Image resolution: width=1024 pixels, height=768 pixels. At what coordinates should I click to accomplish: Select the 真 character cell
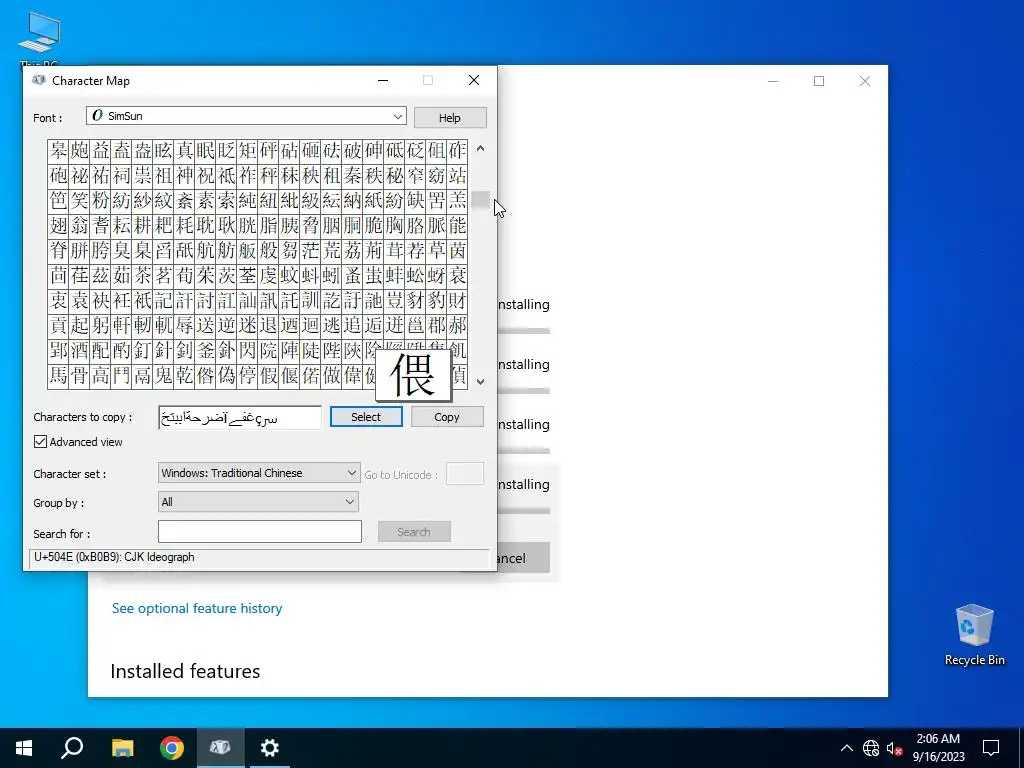pos(184,151)
